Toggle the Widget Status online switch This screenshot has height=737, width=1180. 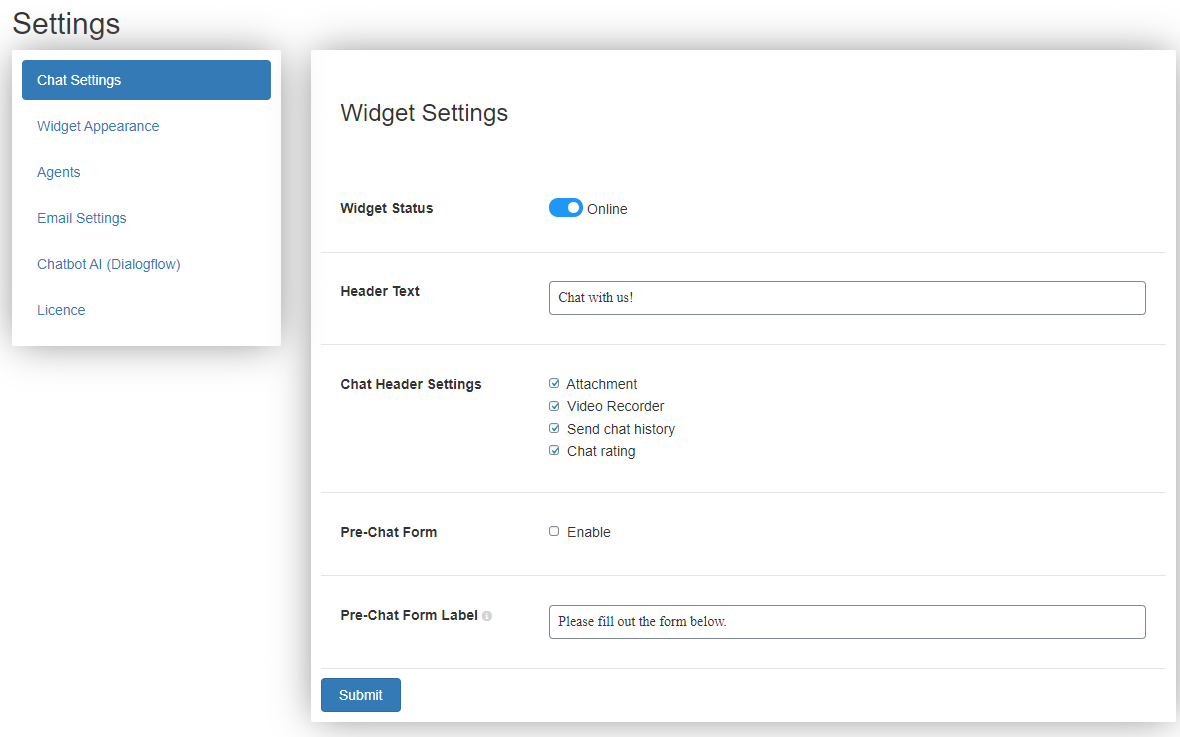point(566,208)
